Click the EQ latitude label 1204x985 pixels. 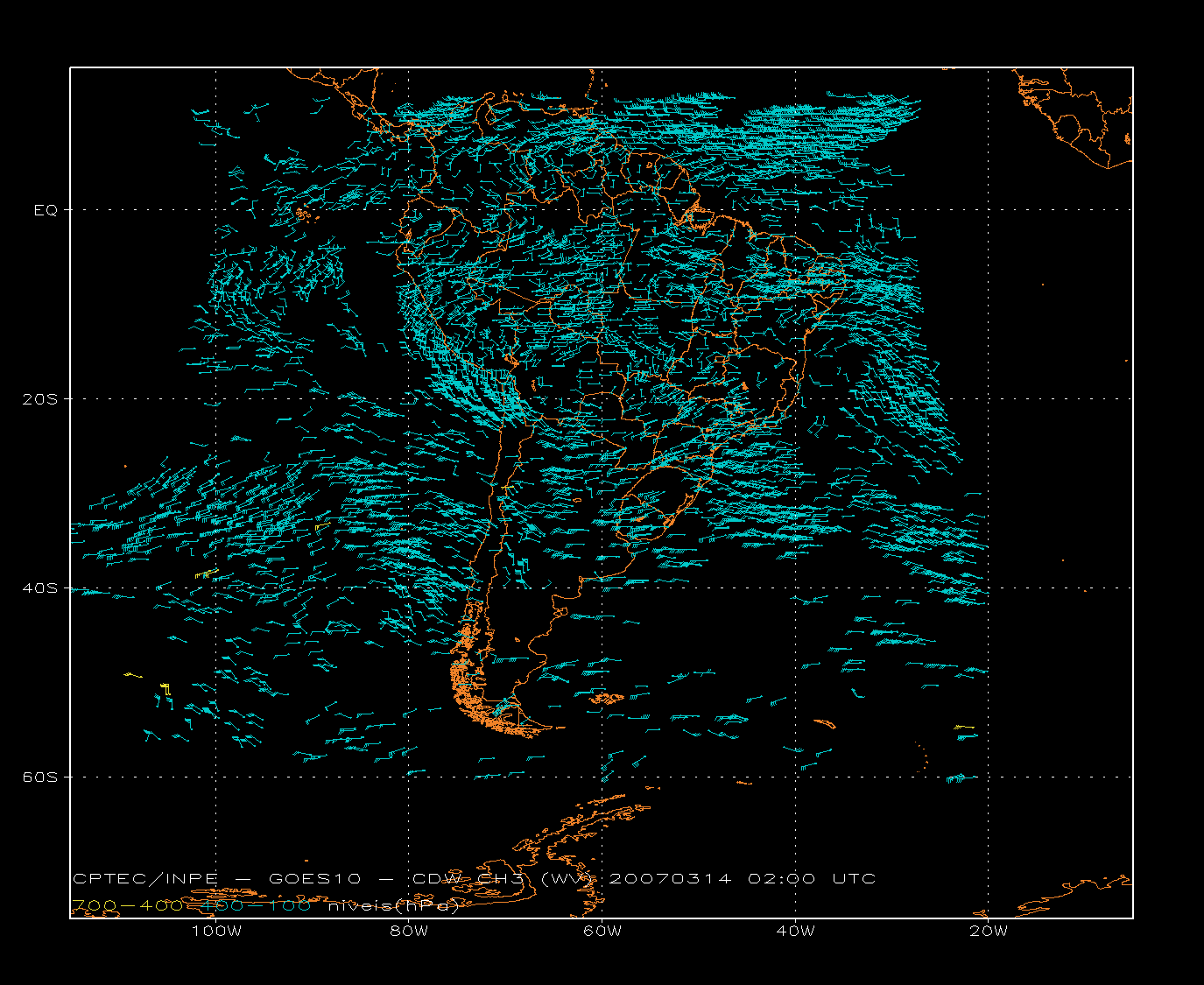point(46,210)
